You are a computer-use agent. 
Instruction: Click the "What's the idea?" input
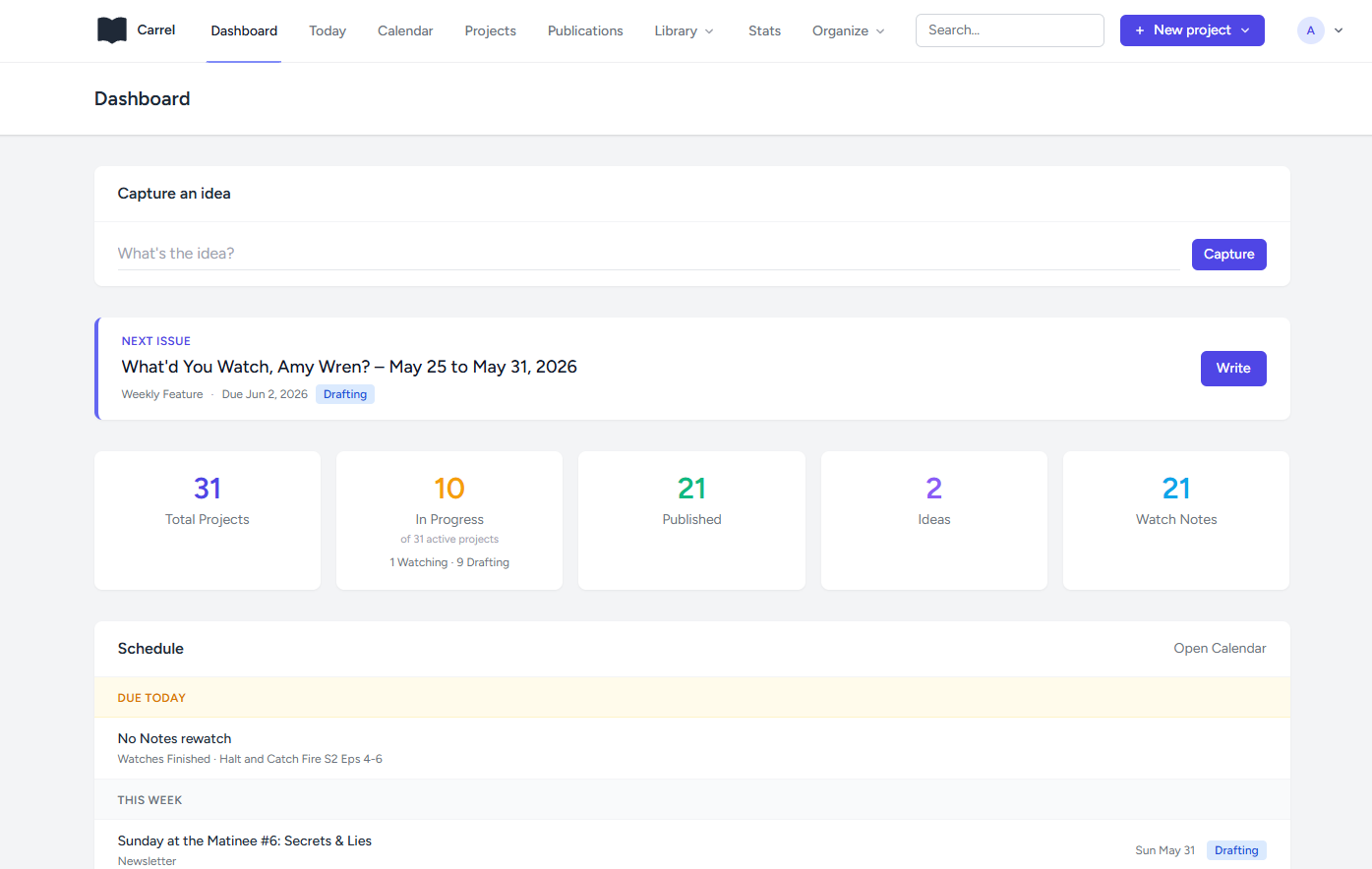(x=648, y=254)
